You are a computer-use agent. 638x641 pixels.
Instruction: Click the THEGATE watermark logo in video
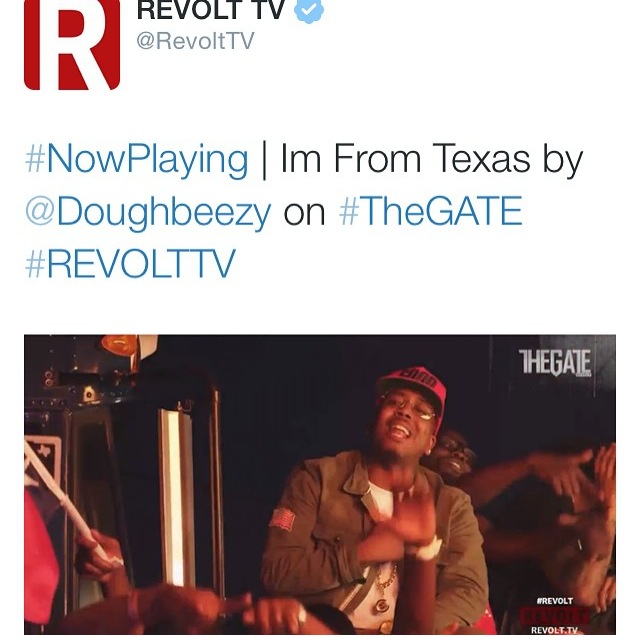click(555, 362)
